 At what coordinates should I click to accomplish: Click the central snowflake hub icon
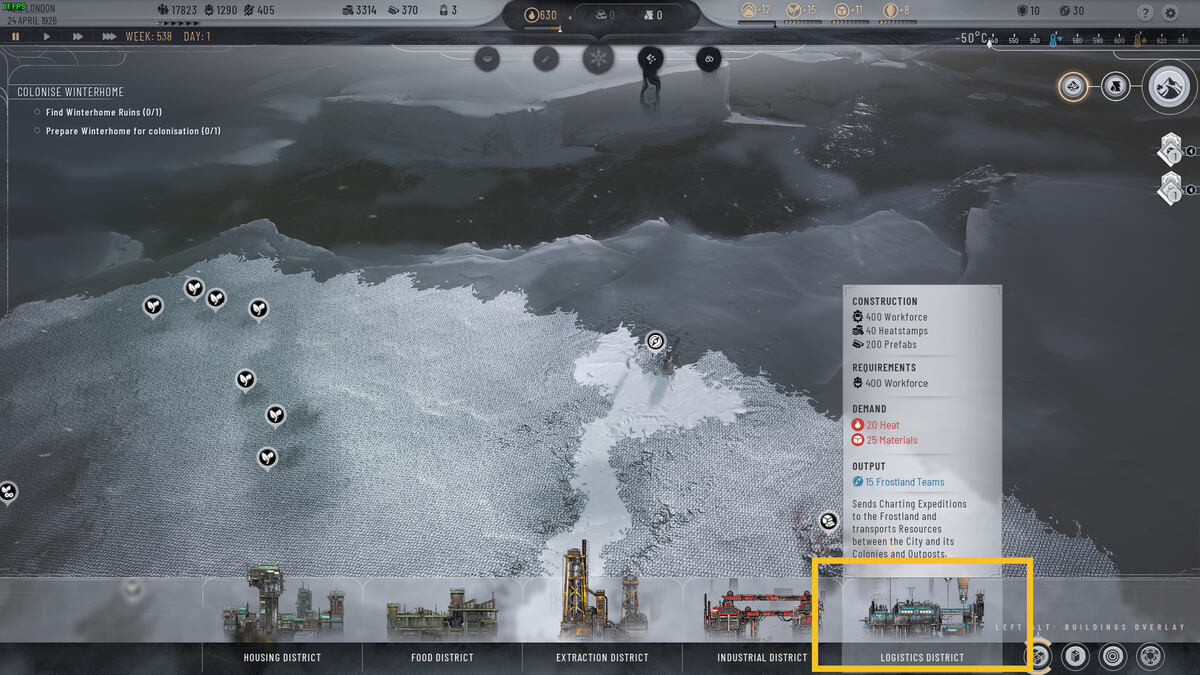598,57
